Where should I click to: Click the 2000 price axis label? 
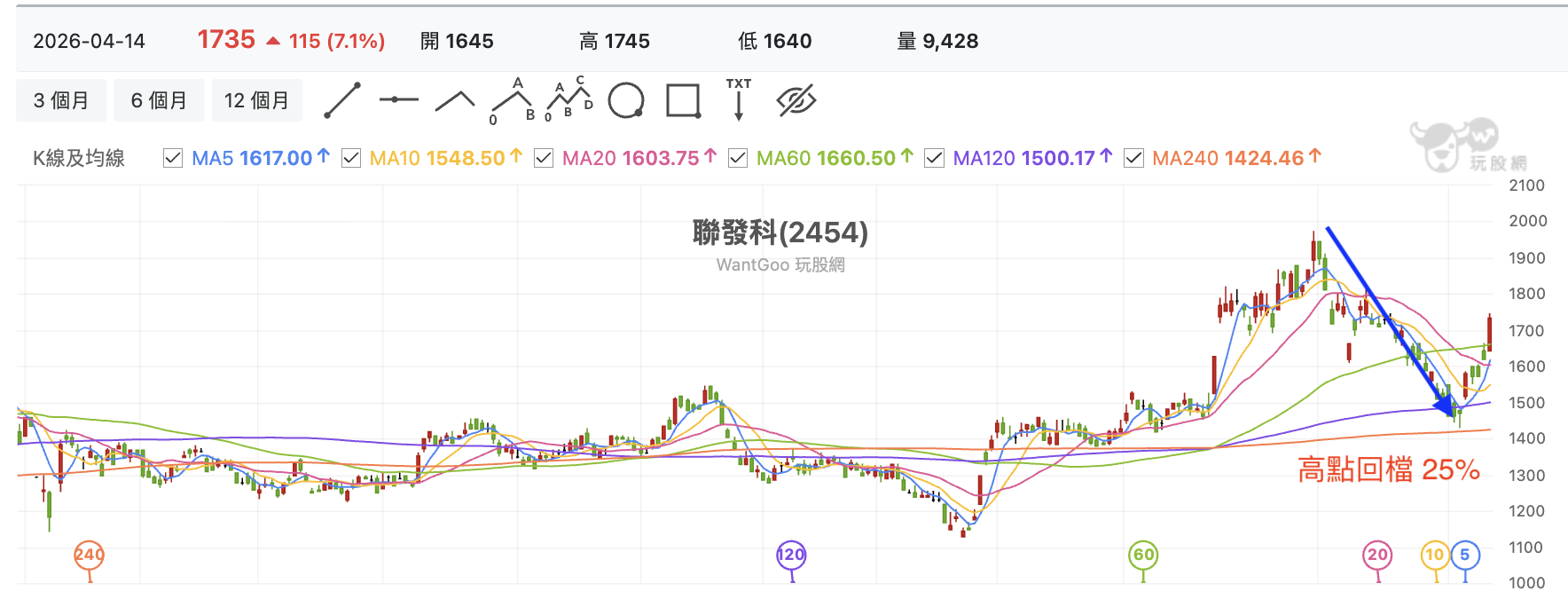1527,221
